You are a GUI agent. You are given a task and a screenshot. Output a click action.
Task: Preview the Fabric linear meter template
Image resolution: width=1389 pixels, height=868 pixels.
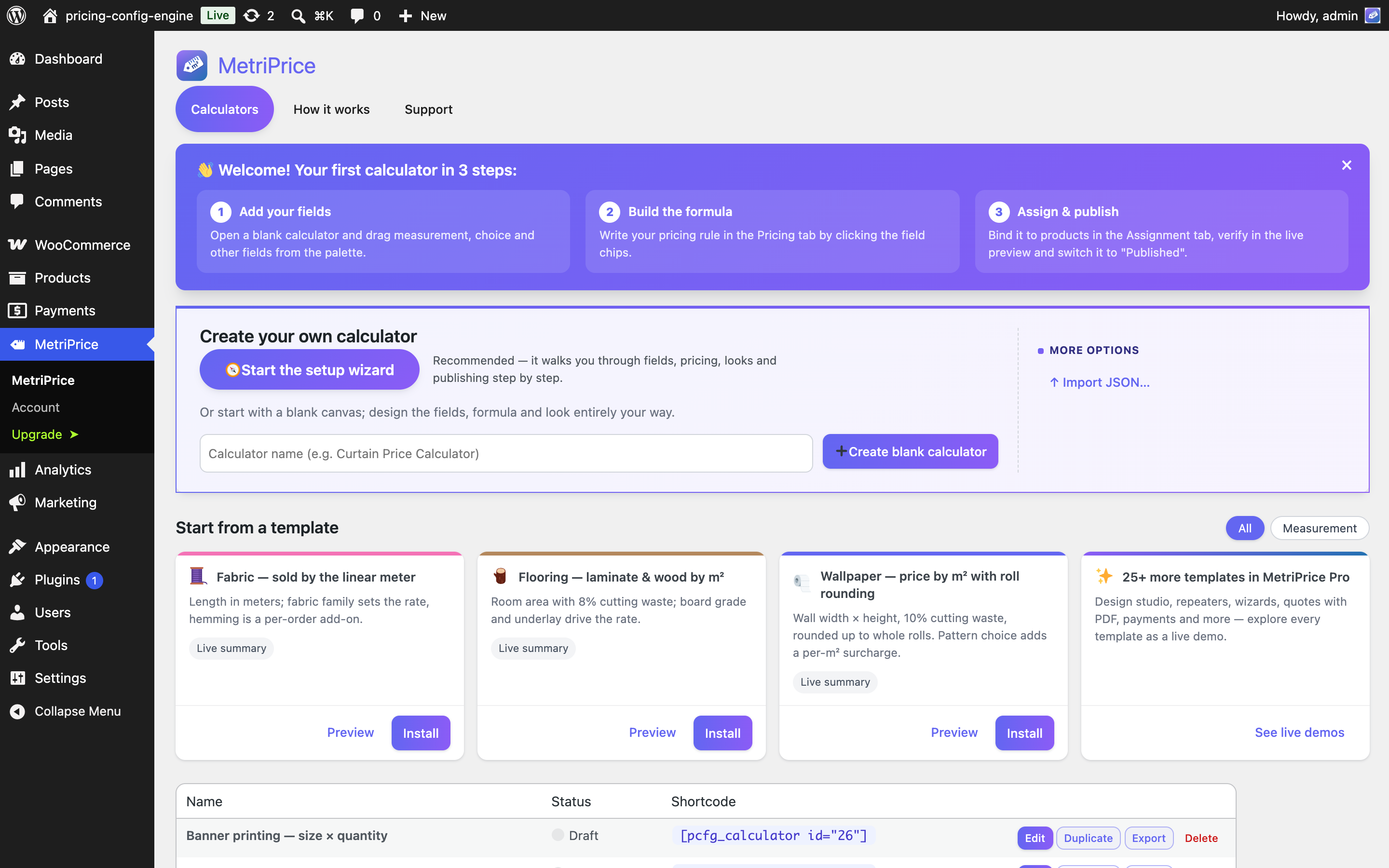tap(350, 732)
